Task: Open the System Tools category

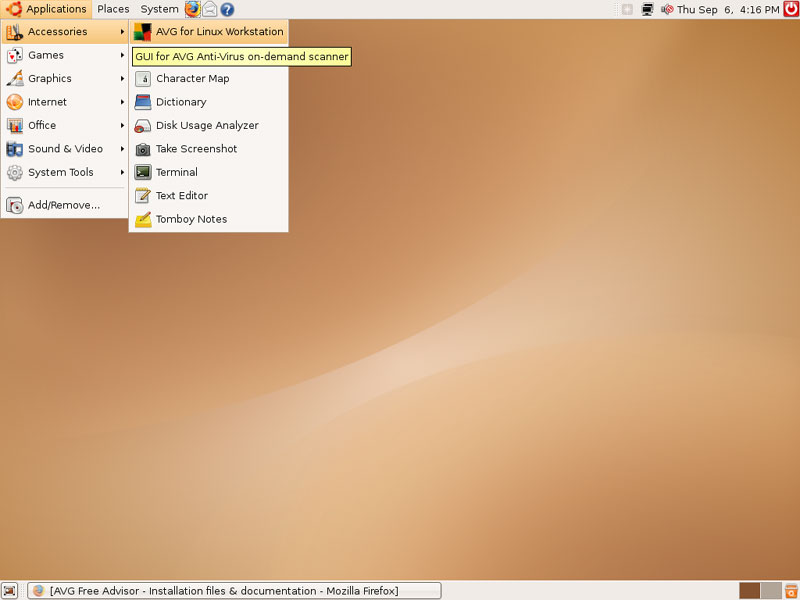Action: click(65, 172)
